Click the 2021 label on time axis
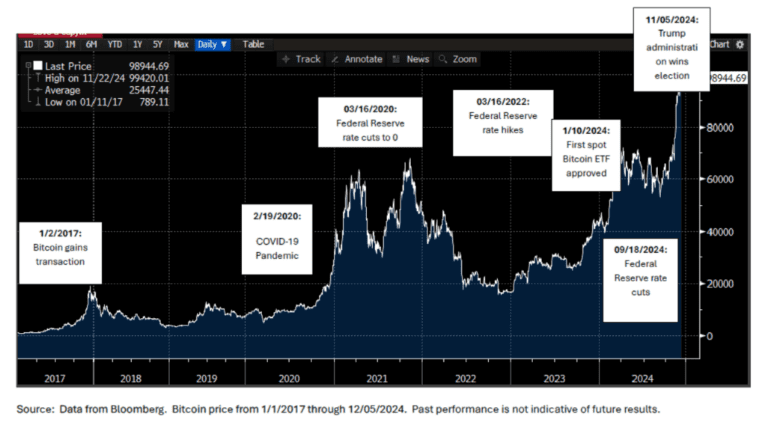Viewport: 768px width, 426px height. pyautogui.click(x=376, y=379)
